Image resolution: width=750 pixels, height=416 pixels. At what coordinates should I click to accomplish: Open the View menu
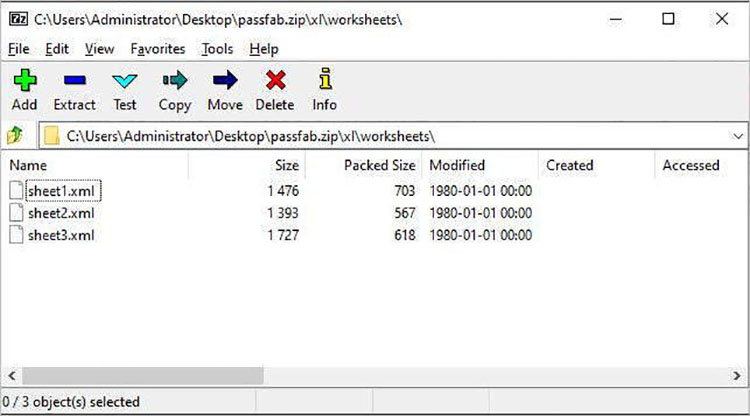click(x=99, y=49)
